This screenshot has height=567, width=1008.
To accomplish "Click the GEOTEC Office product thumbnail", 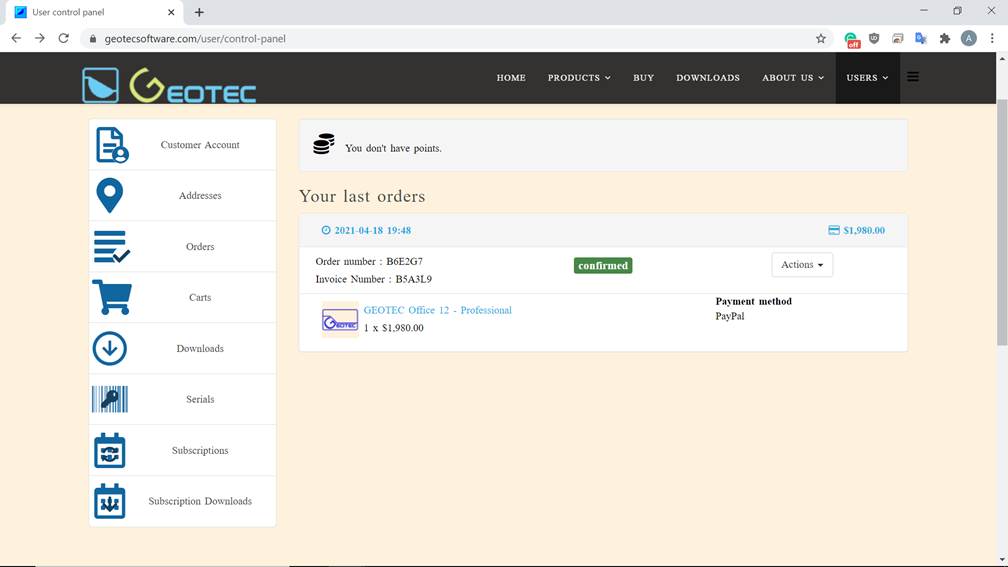I will point(340,320).
